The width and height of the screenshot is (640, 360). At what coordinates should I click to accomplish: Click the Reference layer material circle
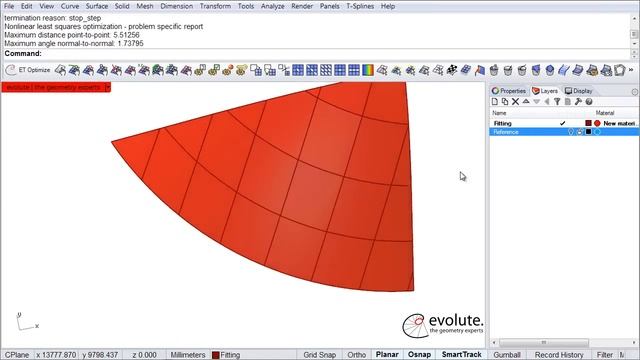(x=598, y=132)
